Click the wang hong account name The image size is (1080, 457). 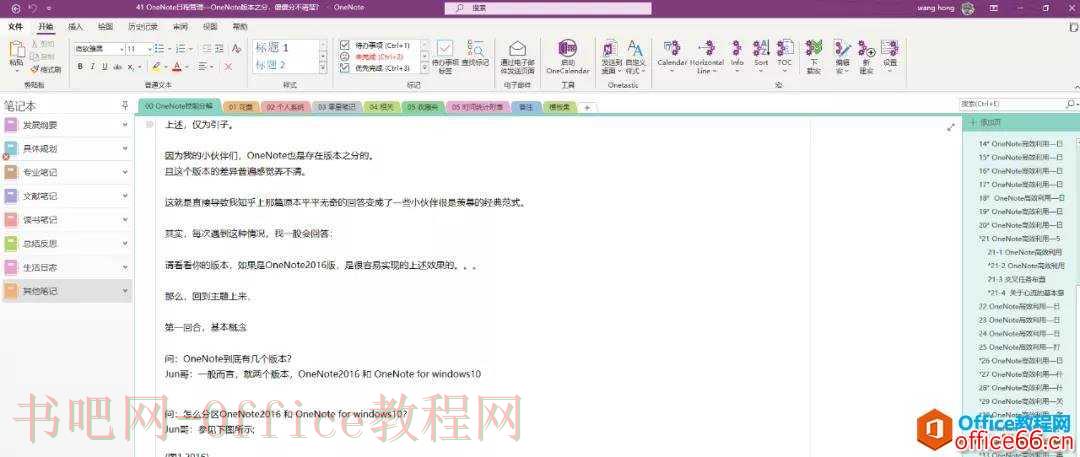937,8
